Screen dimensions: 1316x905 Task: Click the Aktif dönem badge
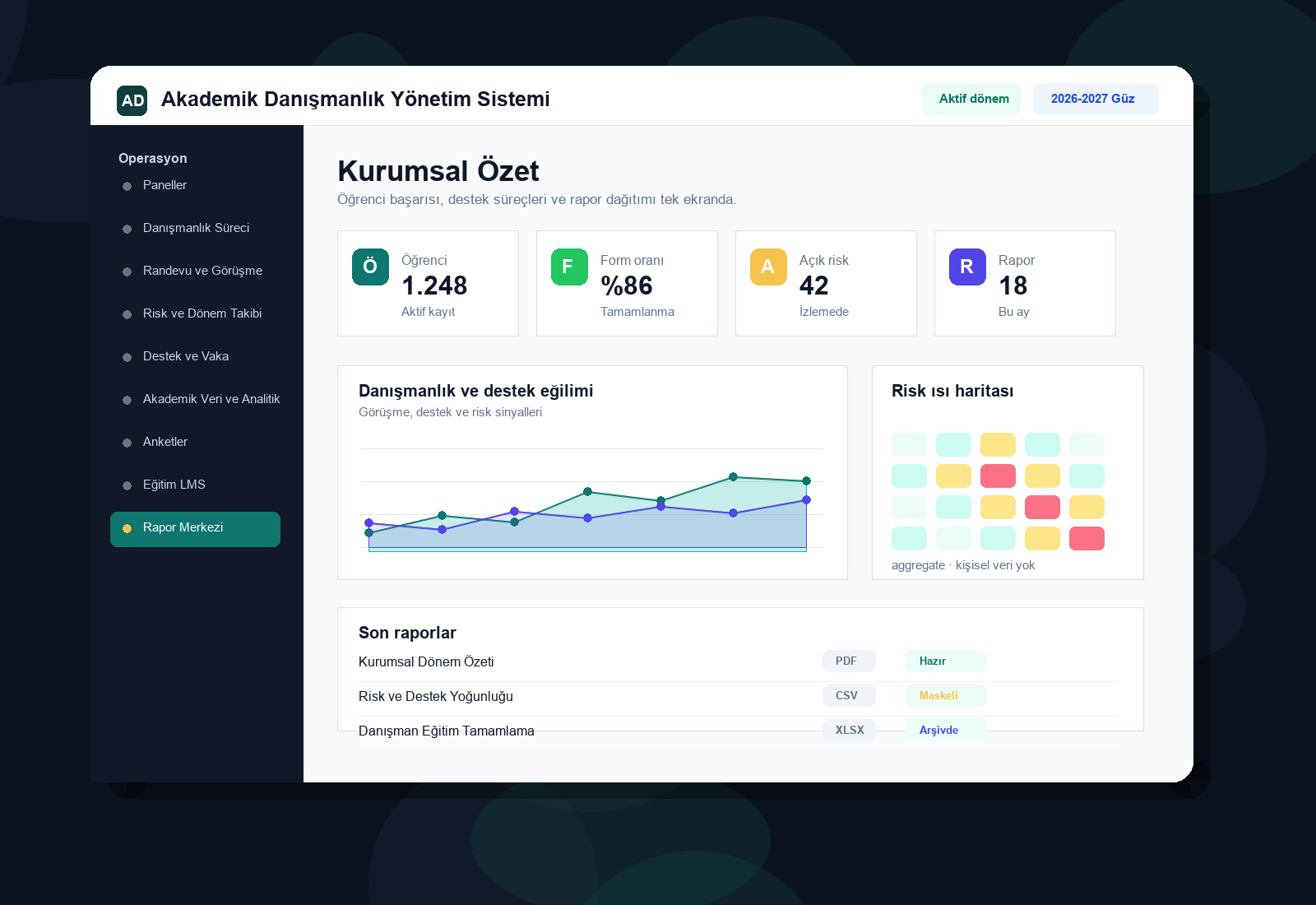pos(971,99)
